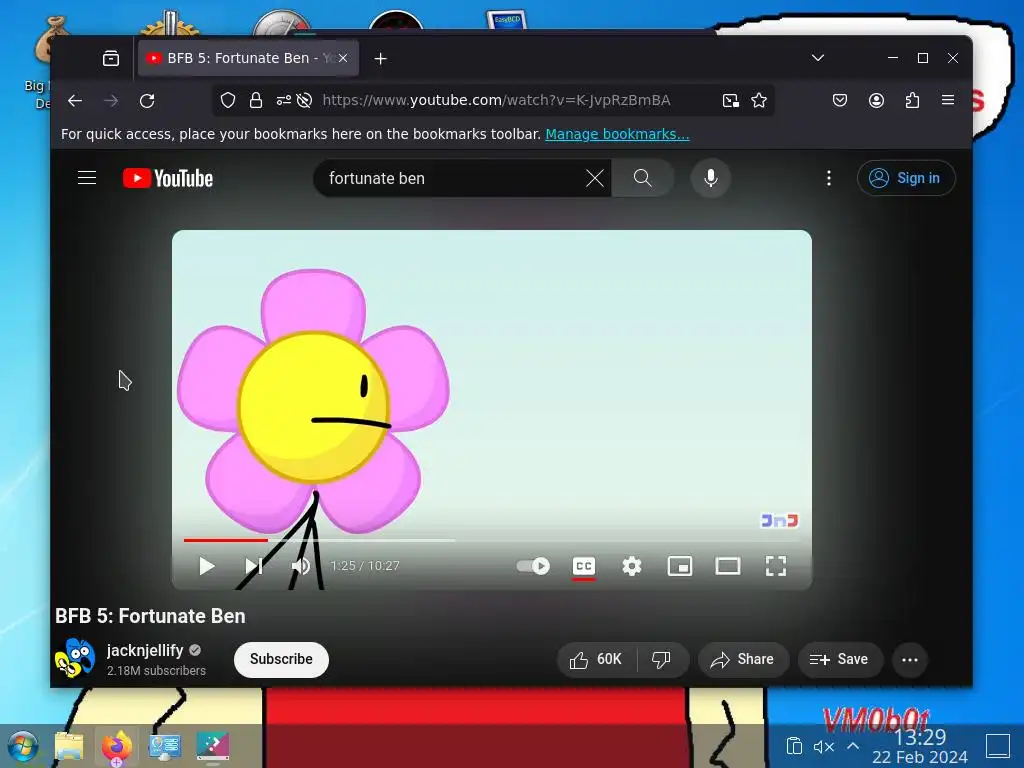Open the Extensions puzzle icon

pyautogui.click(x=912, y=100)
